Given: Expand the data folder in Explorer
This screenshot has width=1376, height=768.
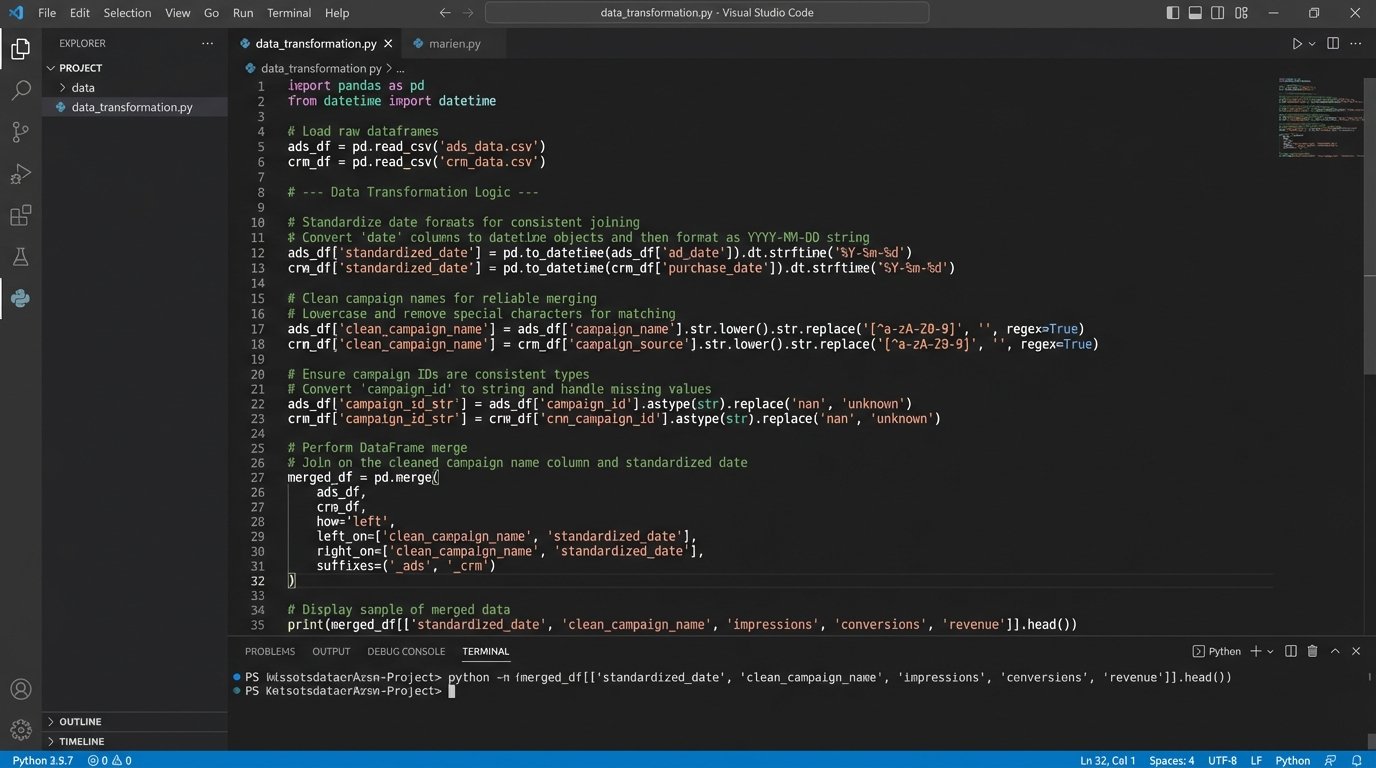Looking at the screenshot, I should coord(83,88).
